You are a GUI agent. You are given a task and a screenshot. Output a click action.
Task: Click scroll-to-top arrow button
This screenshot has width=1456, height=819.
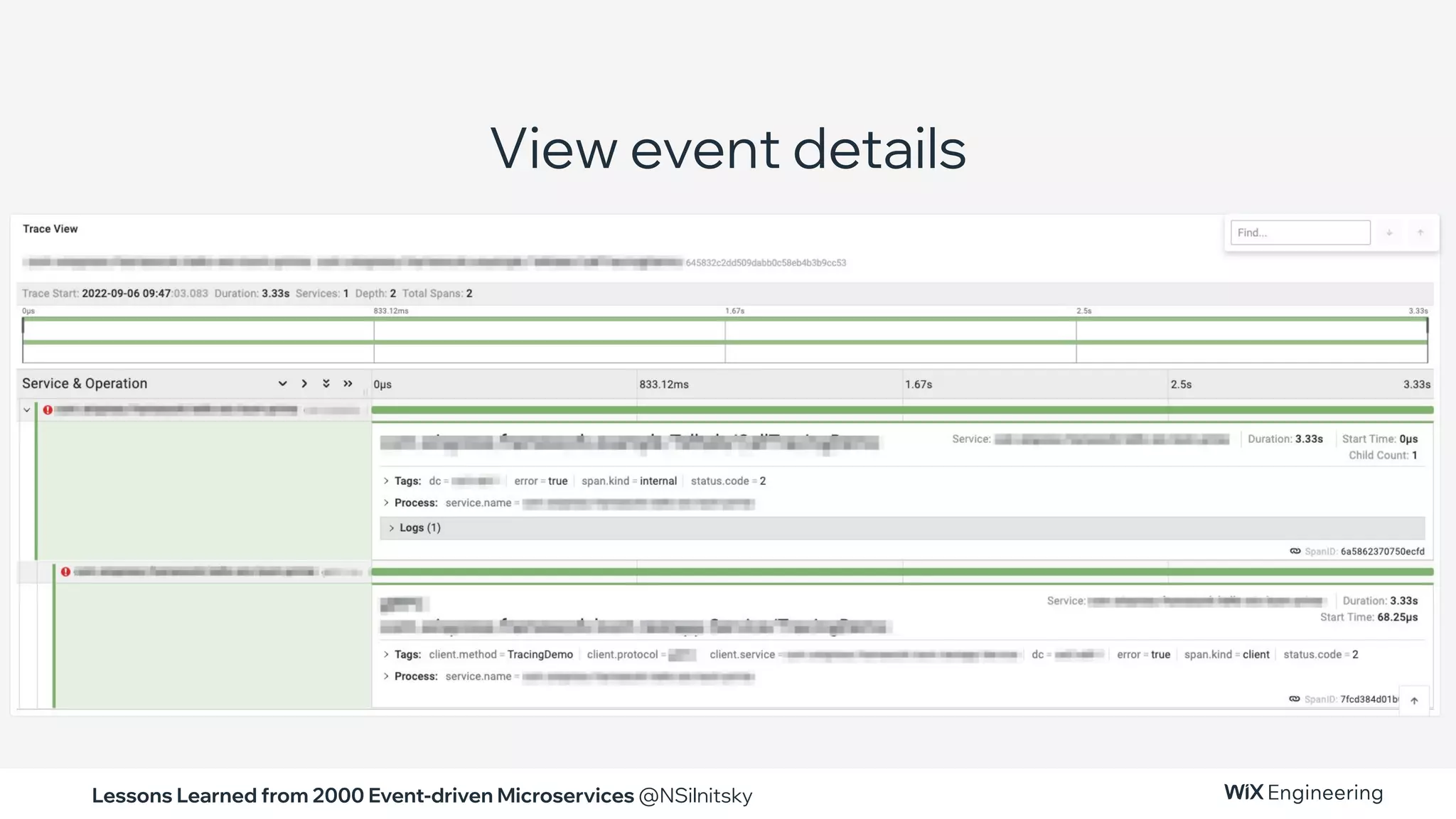[x=1414, y=701]
